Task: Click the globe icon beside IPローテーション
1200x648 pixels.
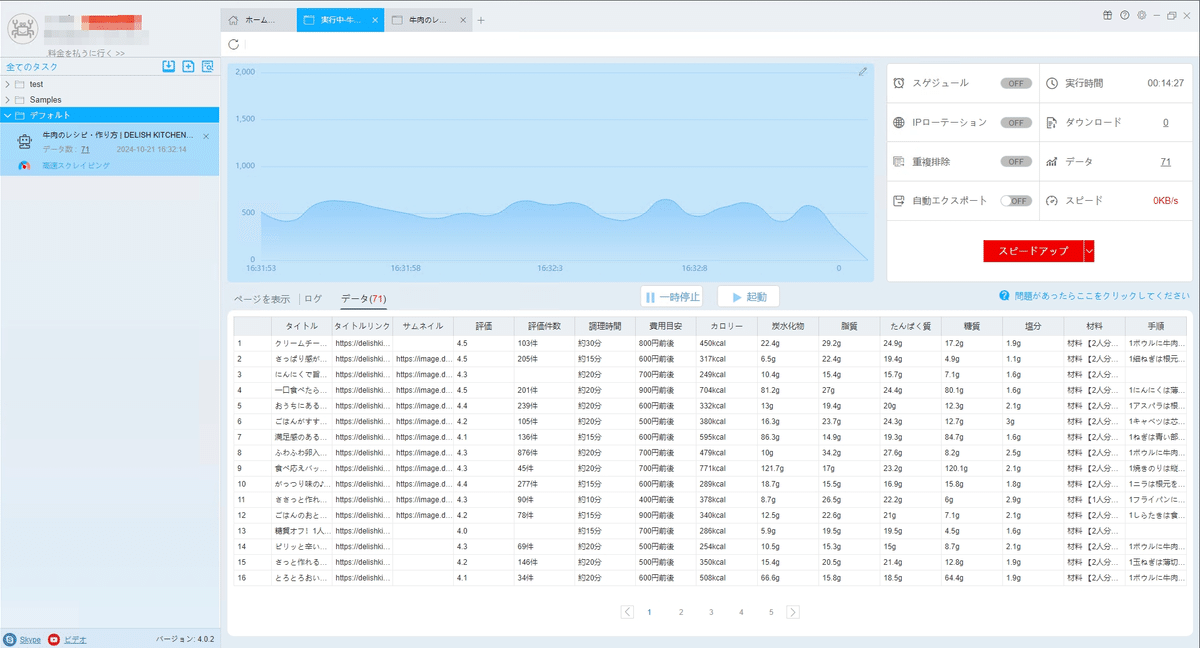Action: click(899, 122)
